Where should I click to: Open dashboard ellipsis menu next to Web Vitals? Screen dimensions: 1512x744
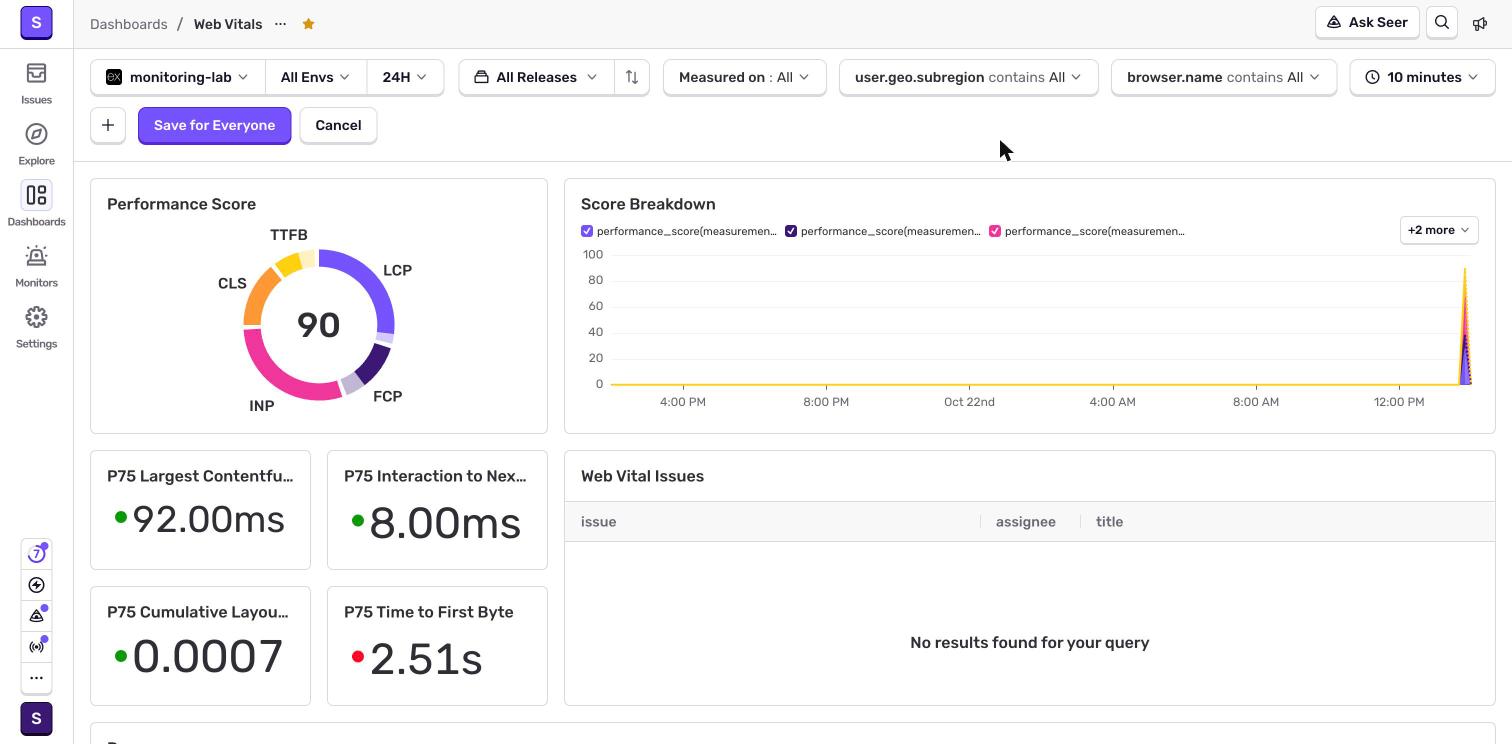281,24
